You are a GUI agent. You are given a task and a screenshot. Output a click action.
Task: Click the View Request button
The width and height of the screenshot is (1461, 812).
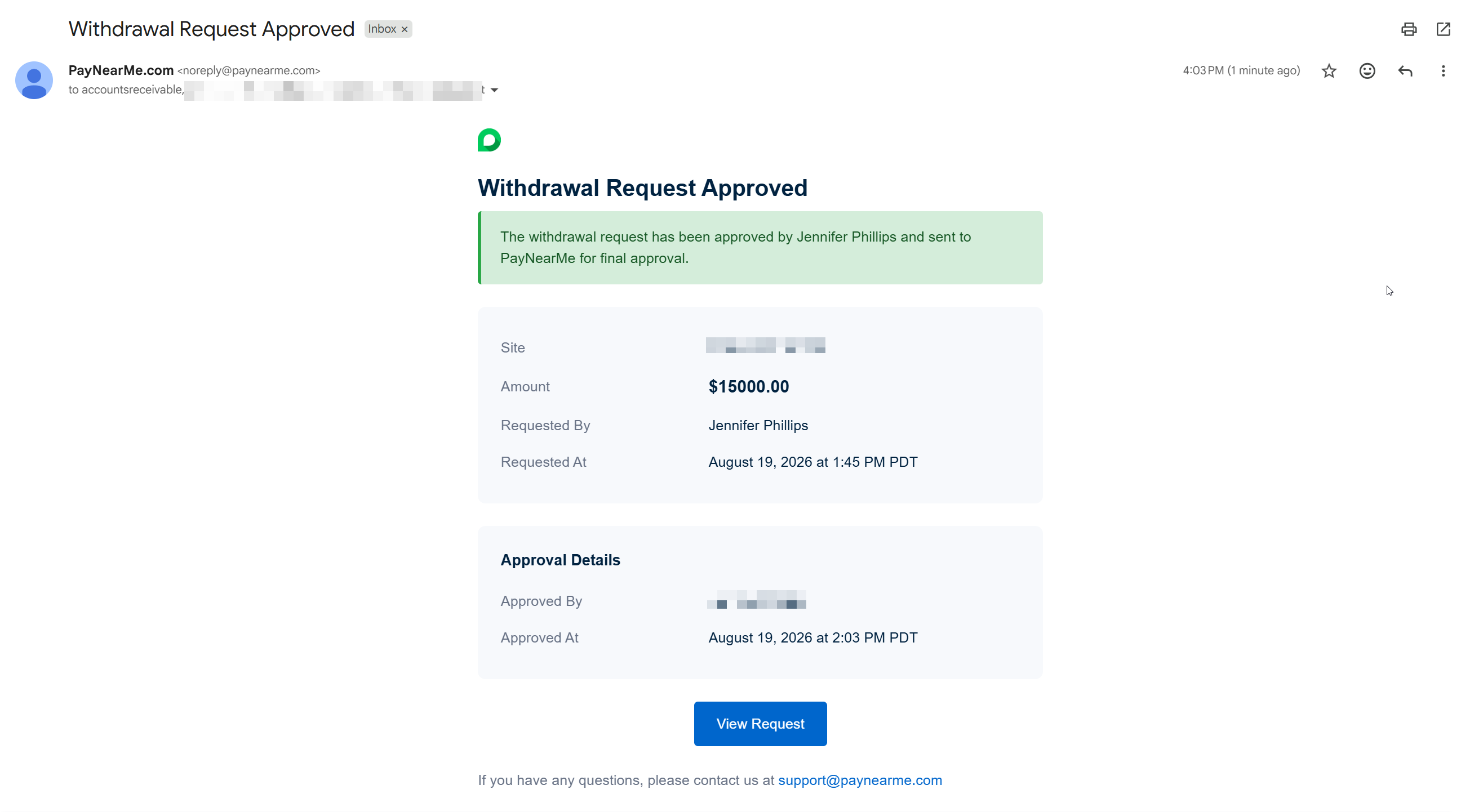tap(760, 724)
